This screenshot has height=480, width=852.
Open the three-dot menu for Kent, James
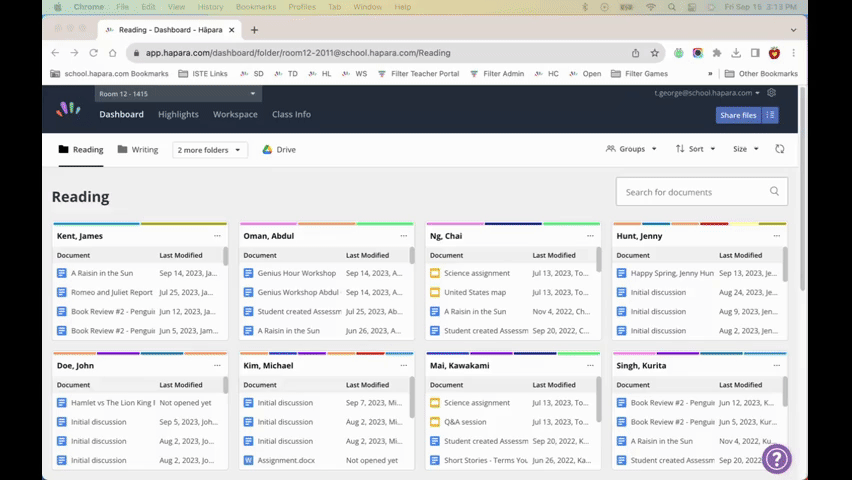[217, 236]
